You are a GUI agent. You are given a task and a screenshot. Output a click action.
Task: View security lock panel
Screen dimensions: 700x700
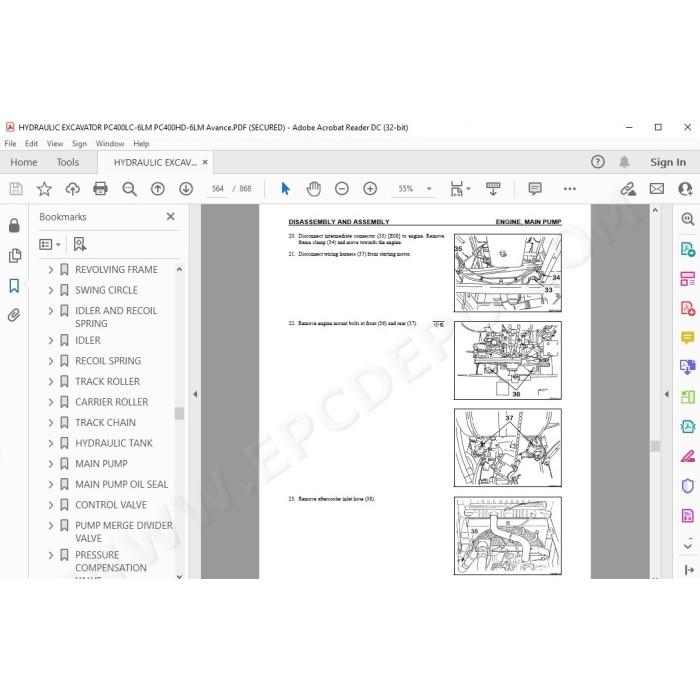(14, 225)
